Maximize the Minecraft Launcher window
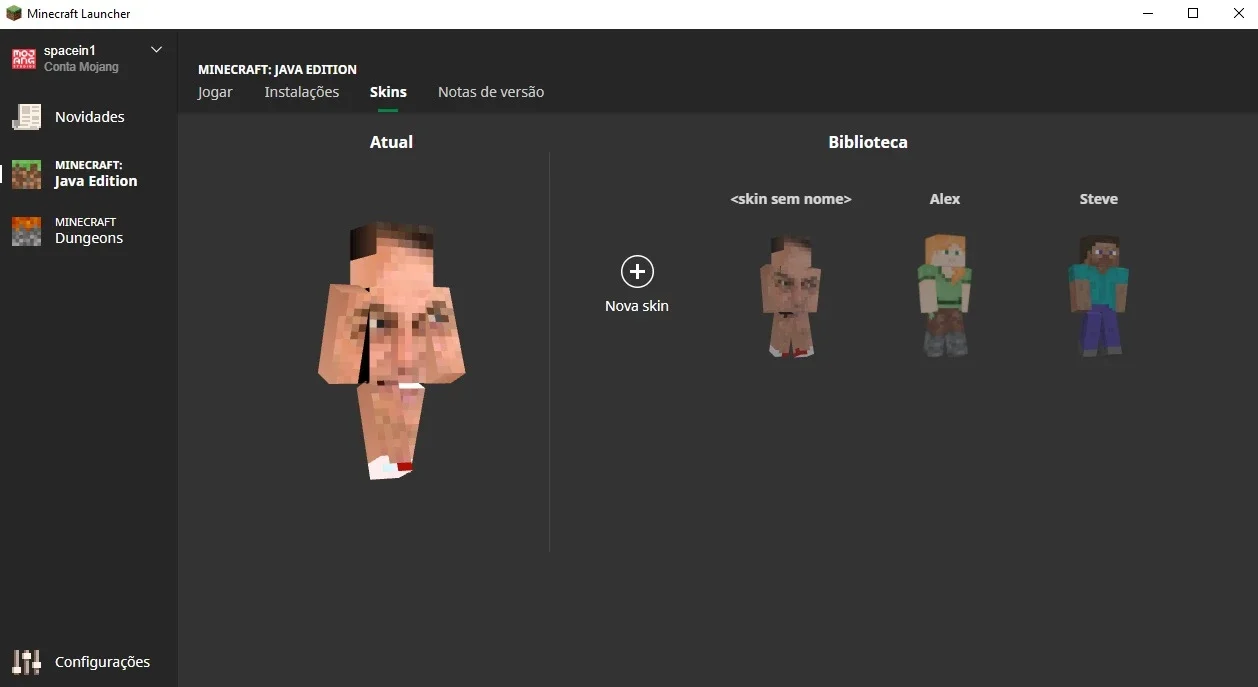The width and height of the screenshot is (1258, 687). click(x=1192, y=14)
